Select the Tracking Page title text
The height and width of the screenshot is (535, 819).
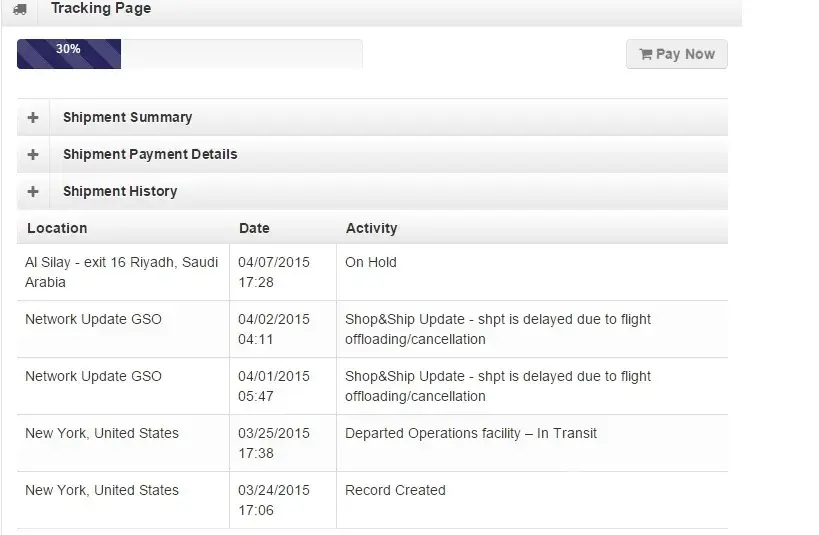coord(101,9)
